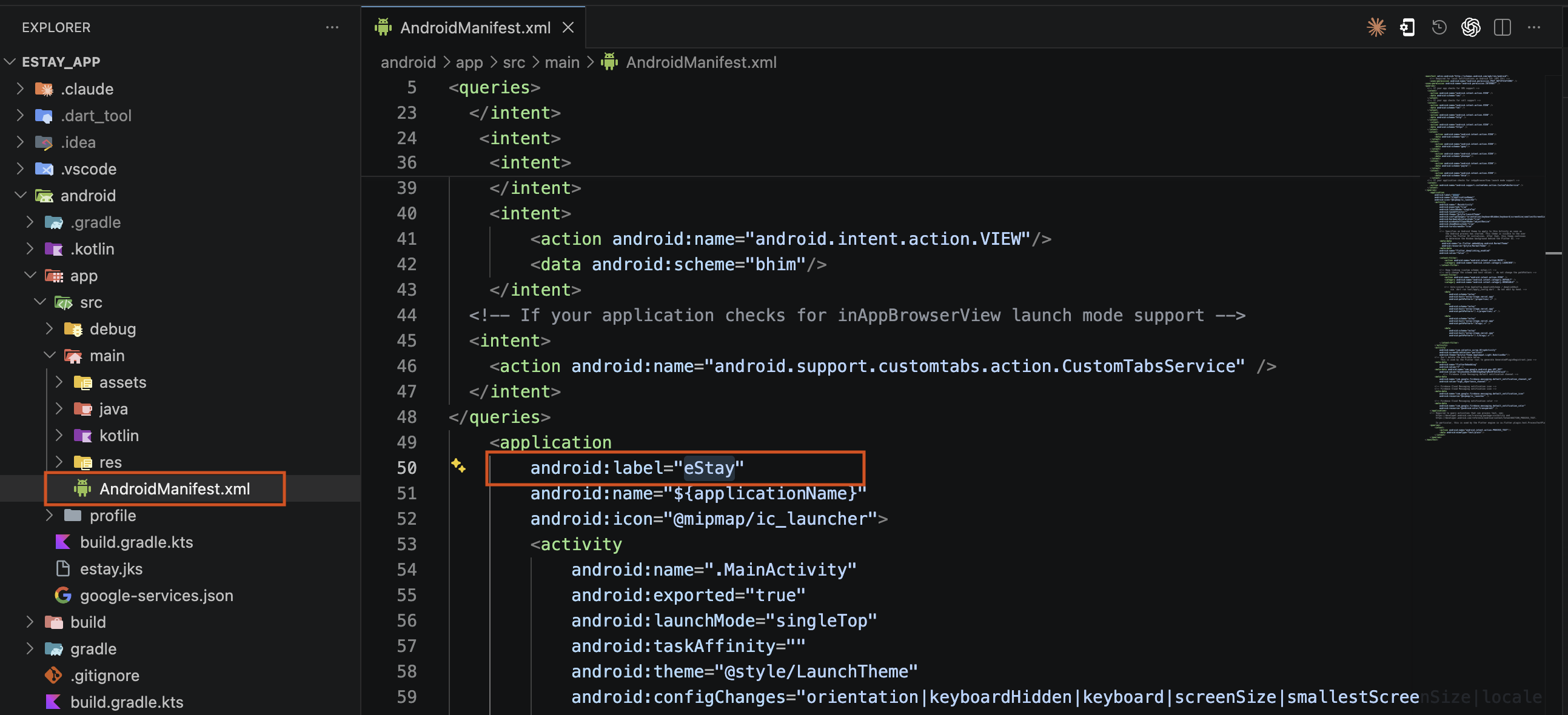This screenshot has width=1568, height=715.
Task: Place cursor on eStay label value
Action: pos(709,467)
